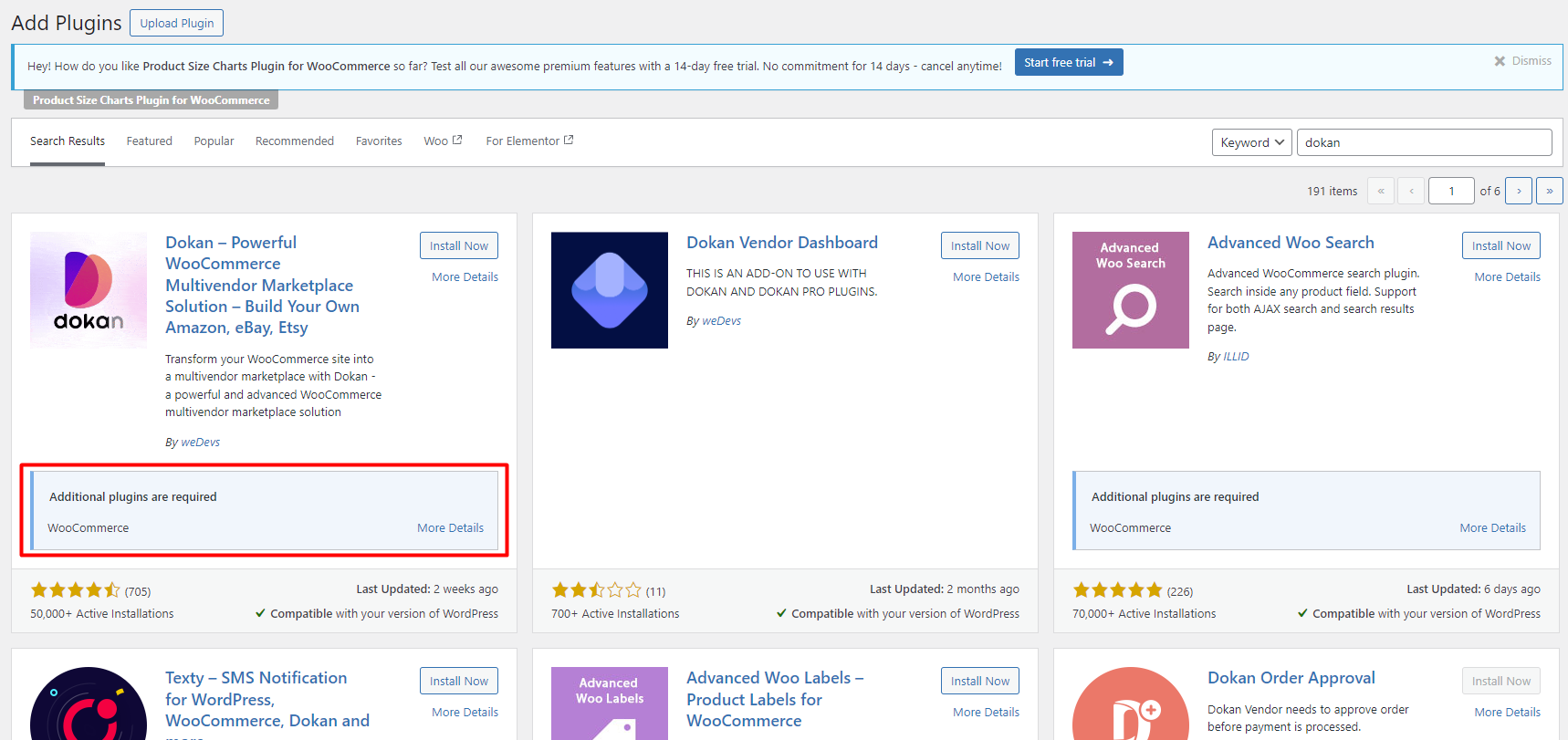
Task: Dismiss the free trial notice
Action: (1522, 61)
